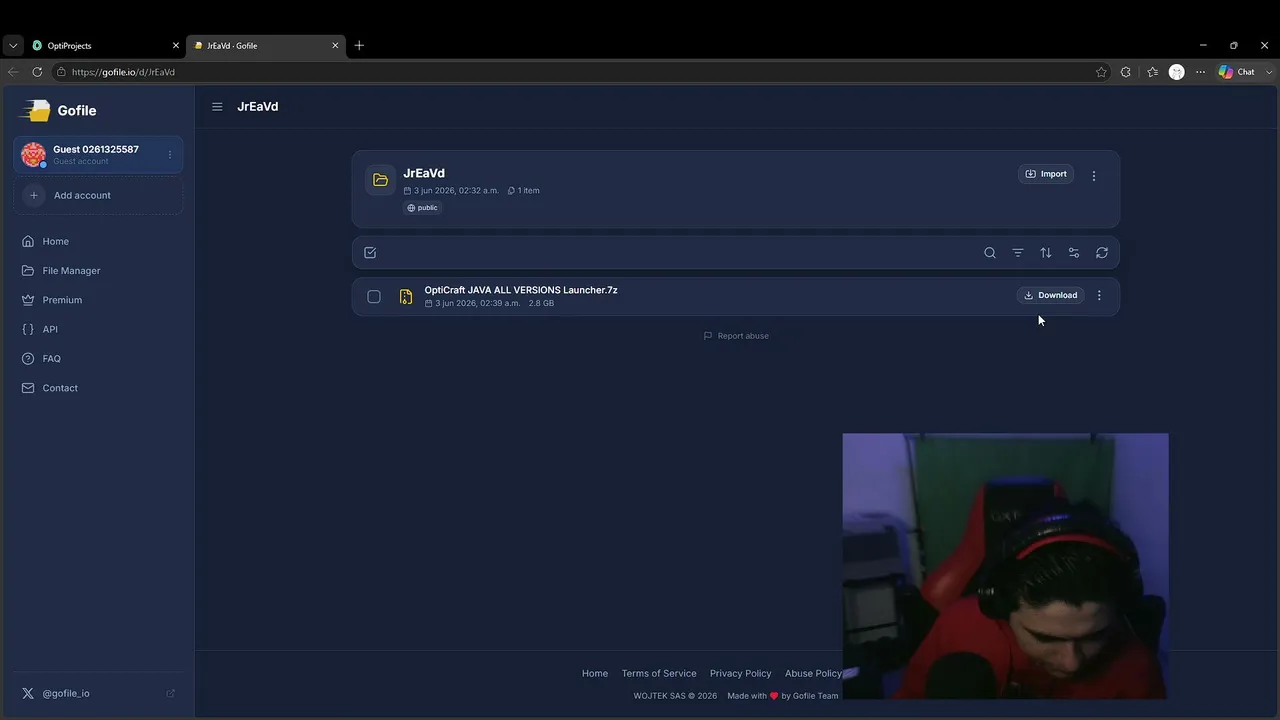This screenshot has height=720, width=1280.
Task: Click the Report abuse link
Action: (x=736, y=336)
